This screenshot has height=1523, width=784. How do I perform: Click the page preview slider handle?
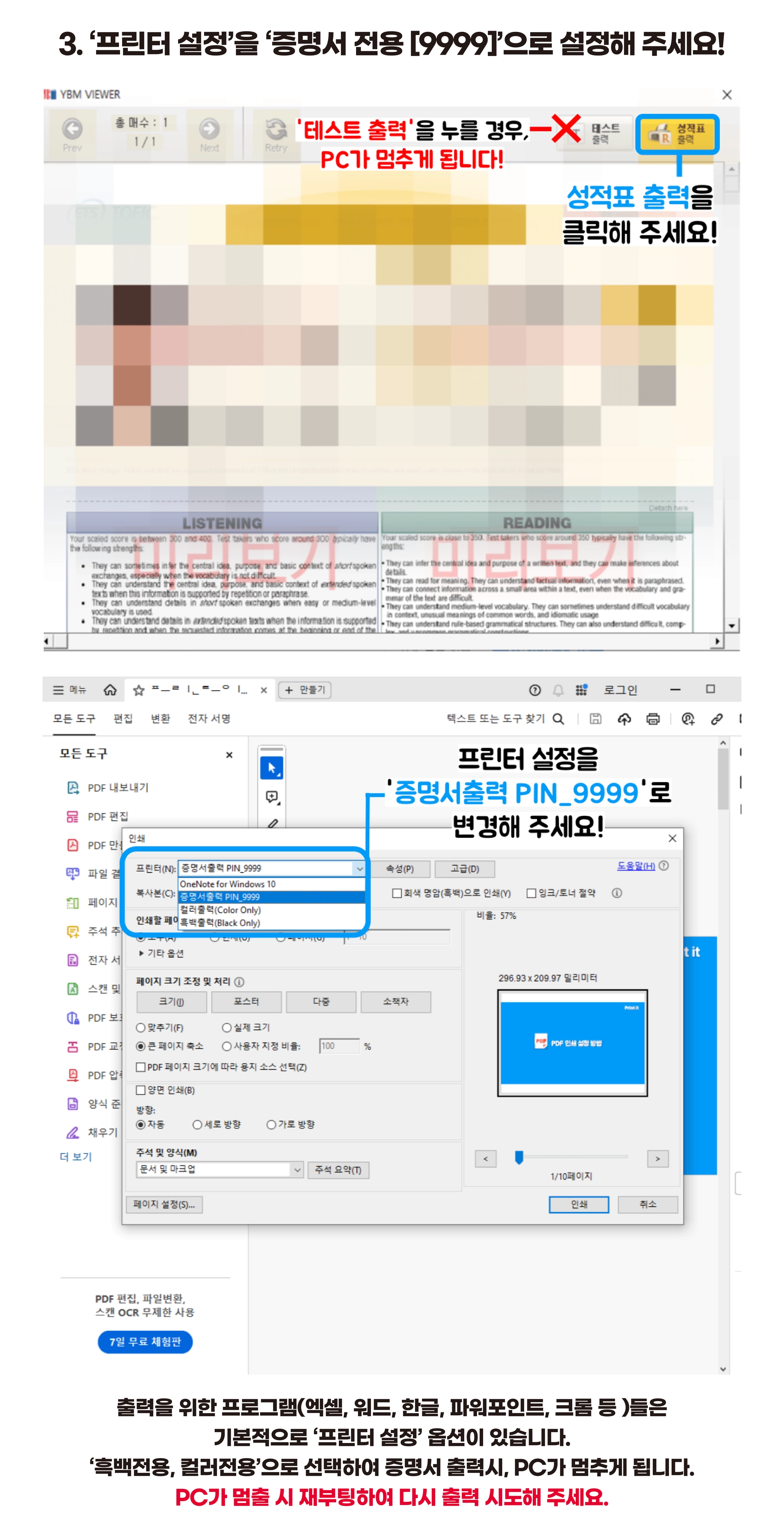[519, 1158]
